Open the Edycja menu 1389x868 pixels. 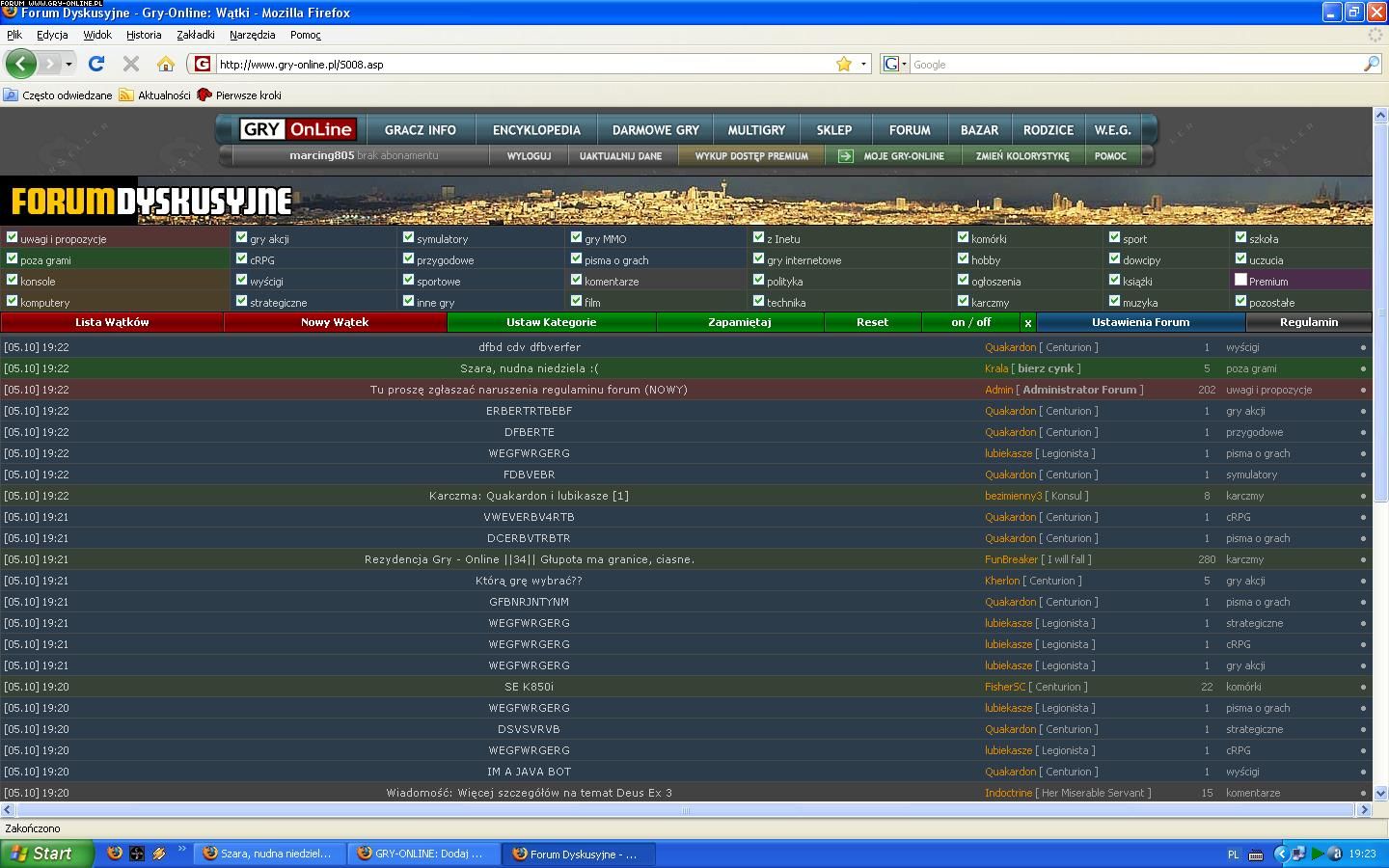coord(52,35)
